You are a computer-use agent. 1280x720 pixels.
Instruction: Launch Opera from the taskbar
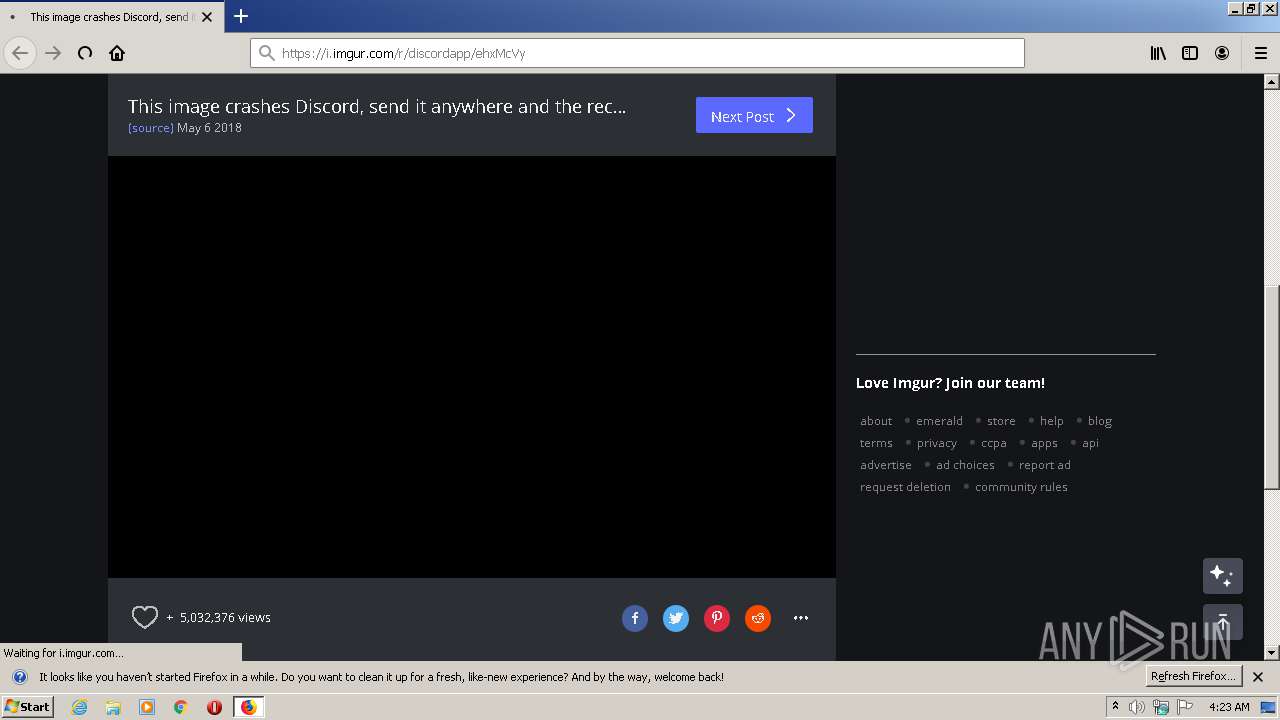214,707
